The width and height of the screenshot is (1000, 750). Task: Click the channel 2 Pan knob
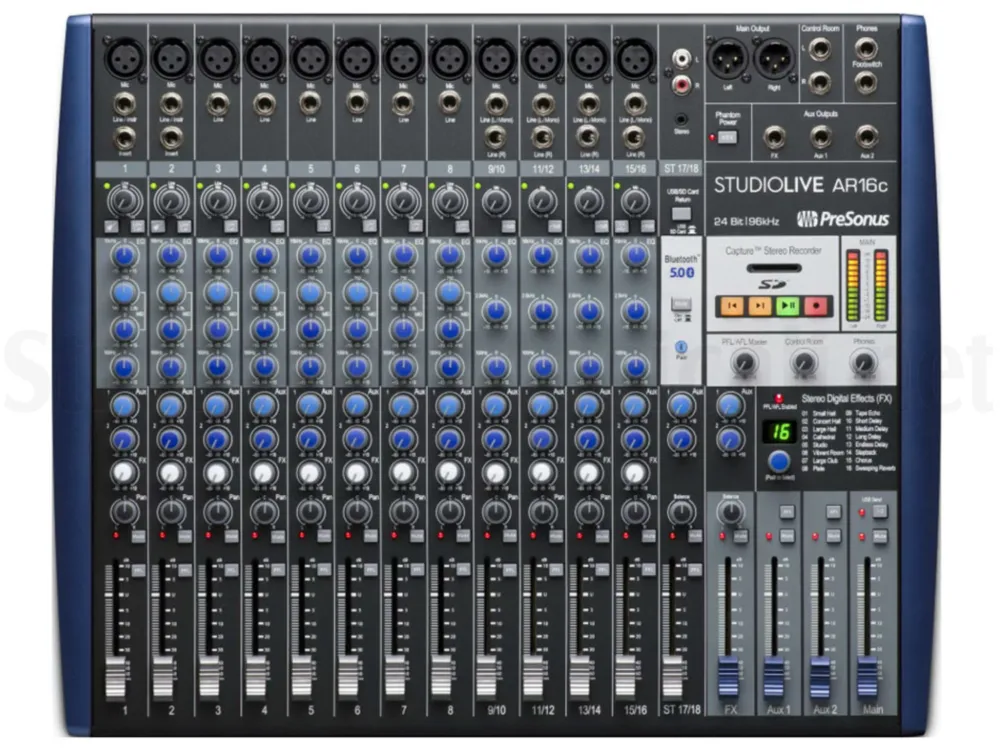171,511
